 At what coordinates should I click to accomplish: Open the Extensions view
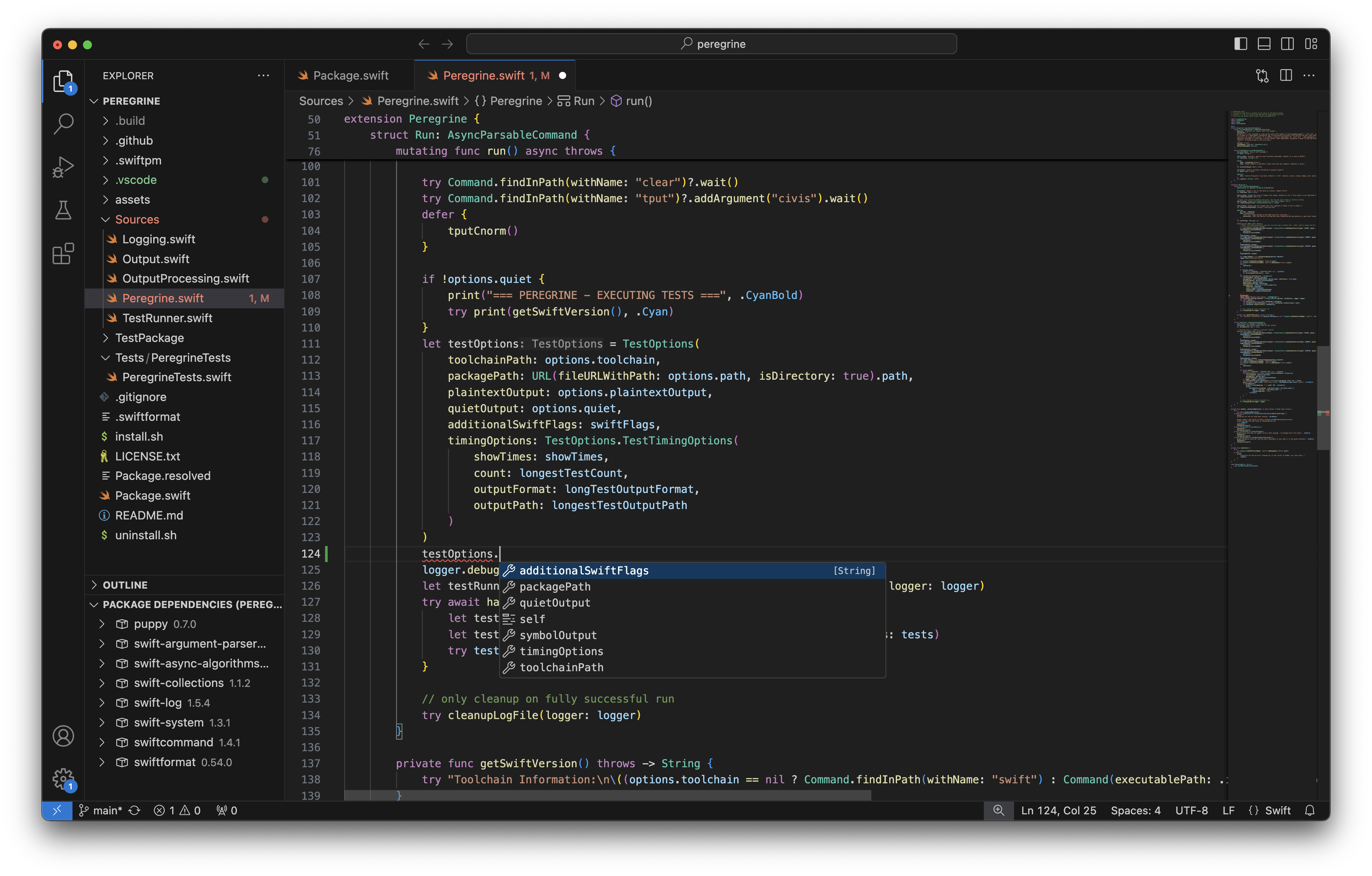pyautogui.click(x=63, y=254)
